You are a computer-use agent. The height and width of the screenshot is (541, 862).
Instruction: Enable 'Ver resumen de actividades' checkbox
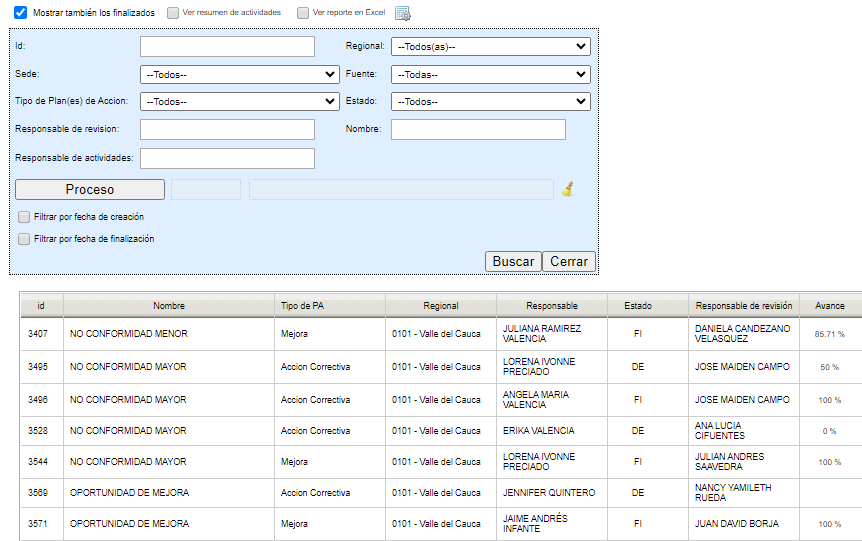click(x=173, y=13)
